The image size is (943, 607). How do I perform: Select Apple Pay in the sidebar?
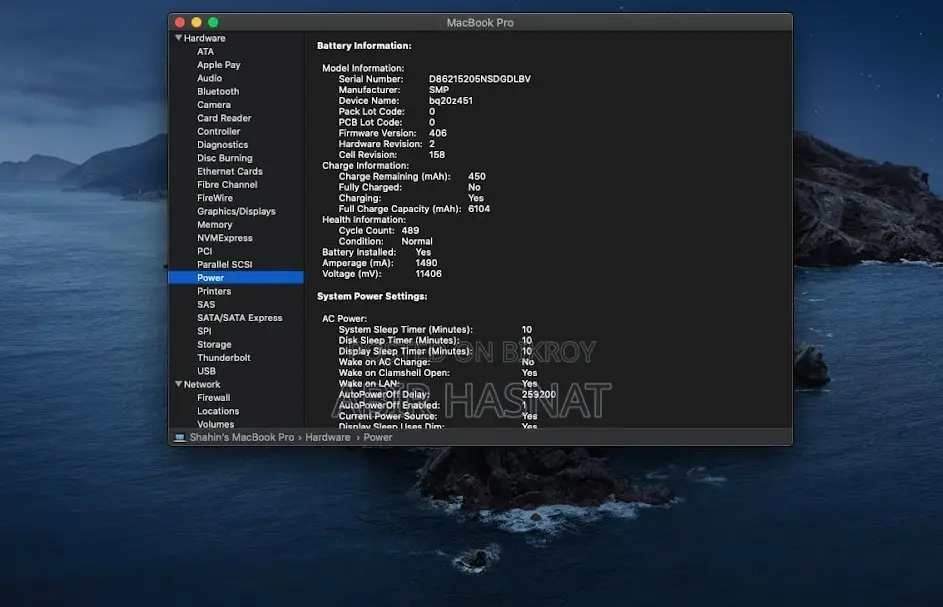[x=218, y=65]
